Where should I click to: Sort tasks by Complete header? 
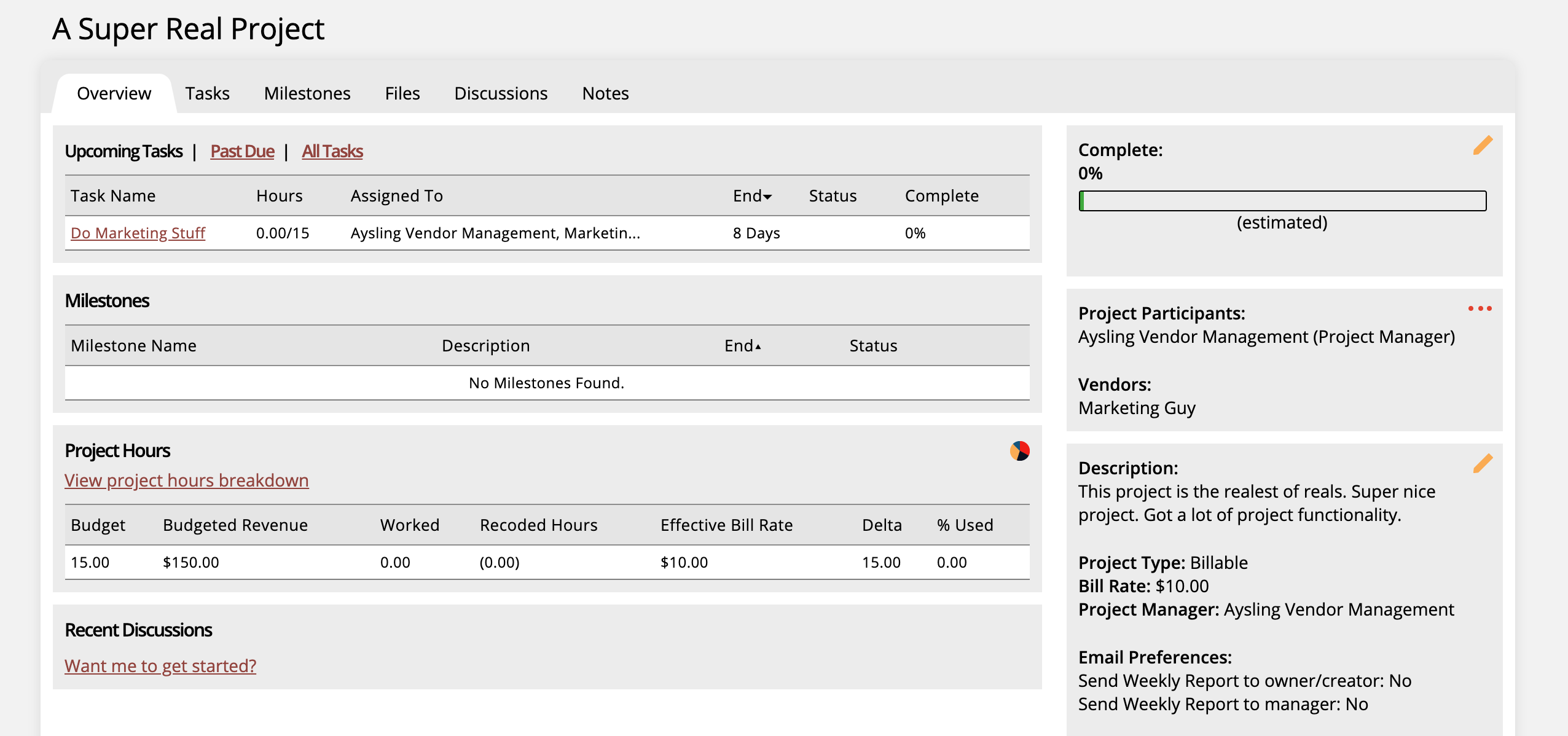pos(942,196)
